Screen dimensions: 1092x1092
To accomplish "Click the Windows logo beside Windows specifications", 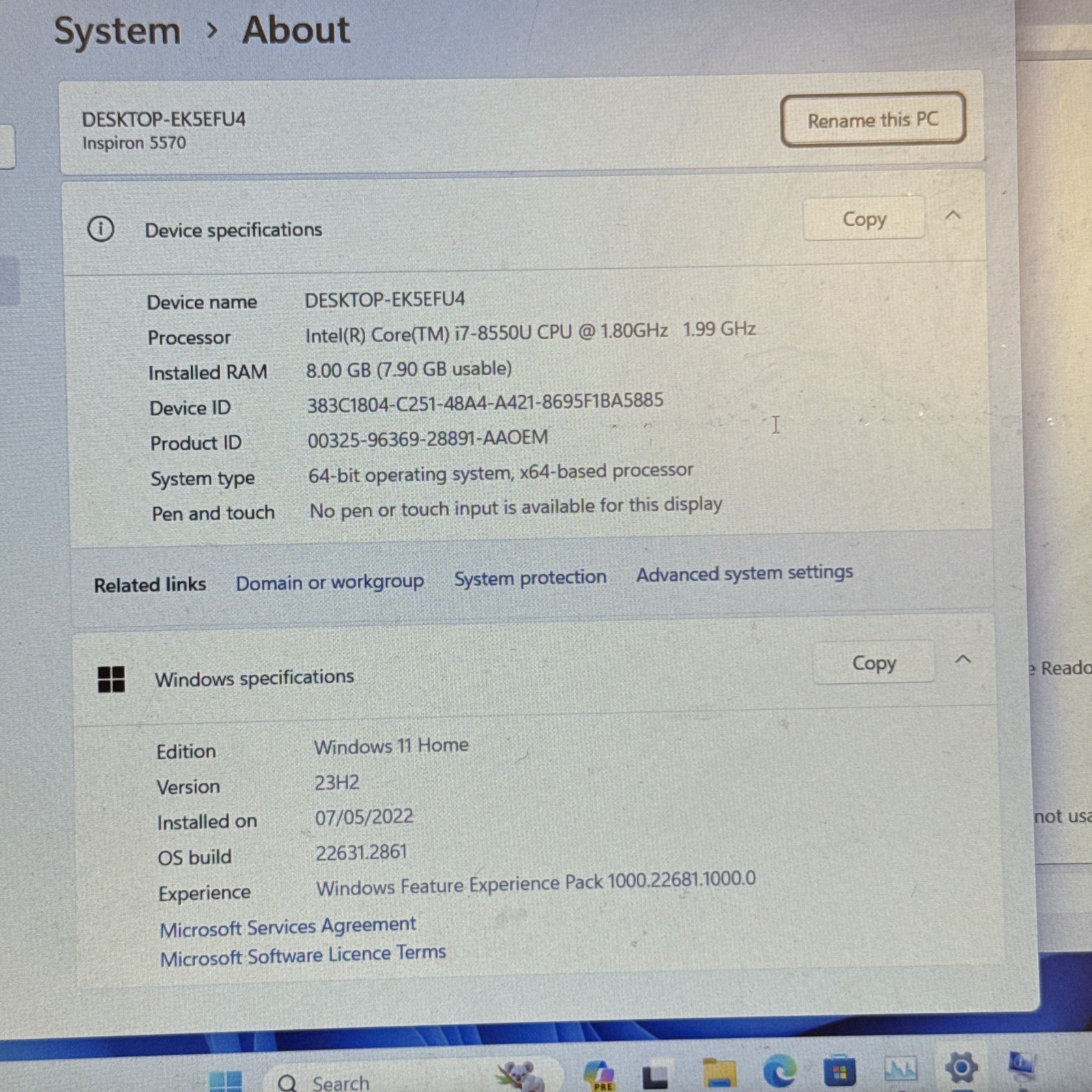I will pos(111,679).
